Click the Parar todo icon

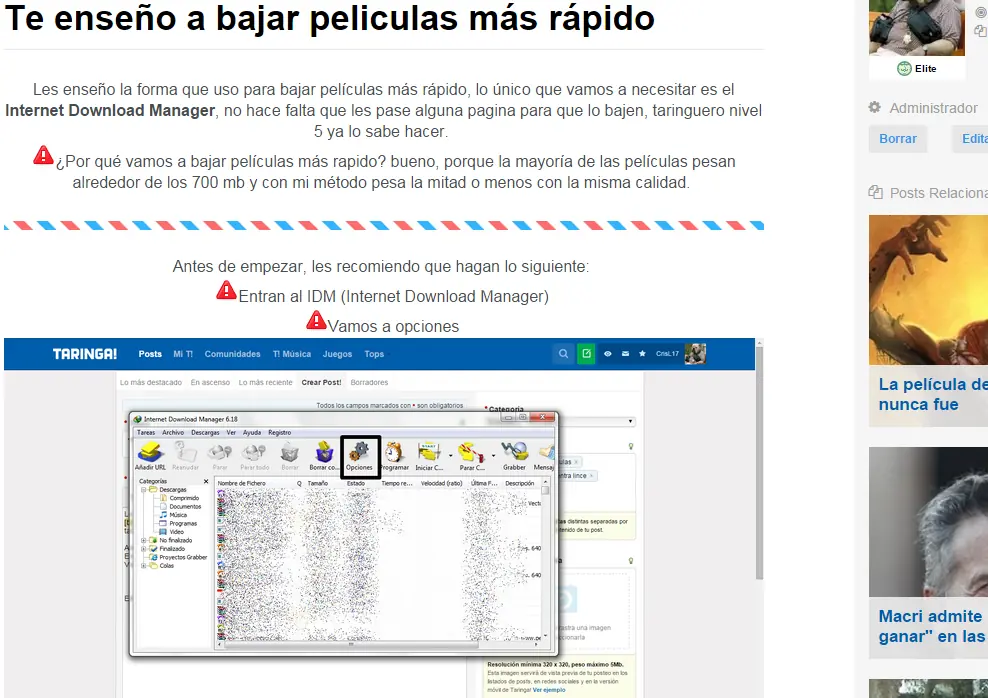coord(253,453)
